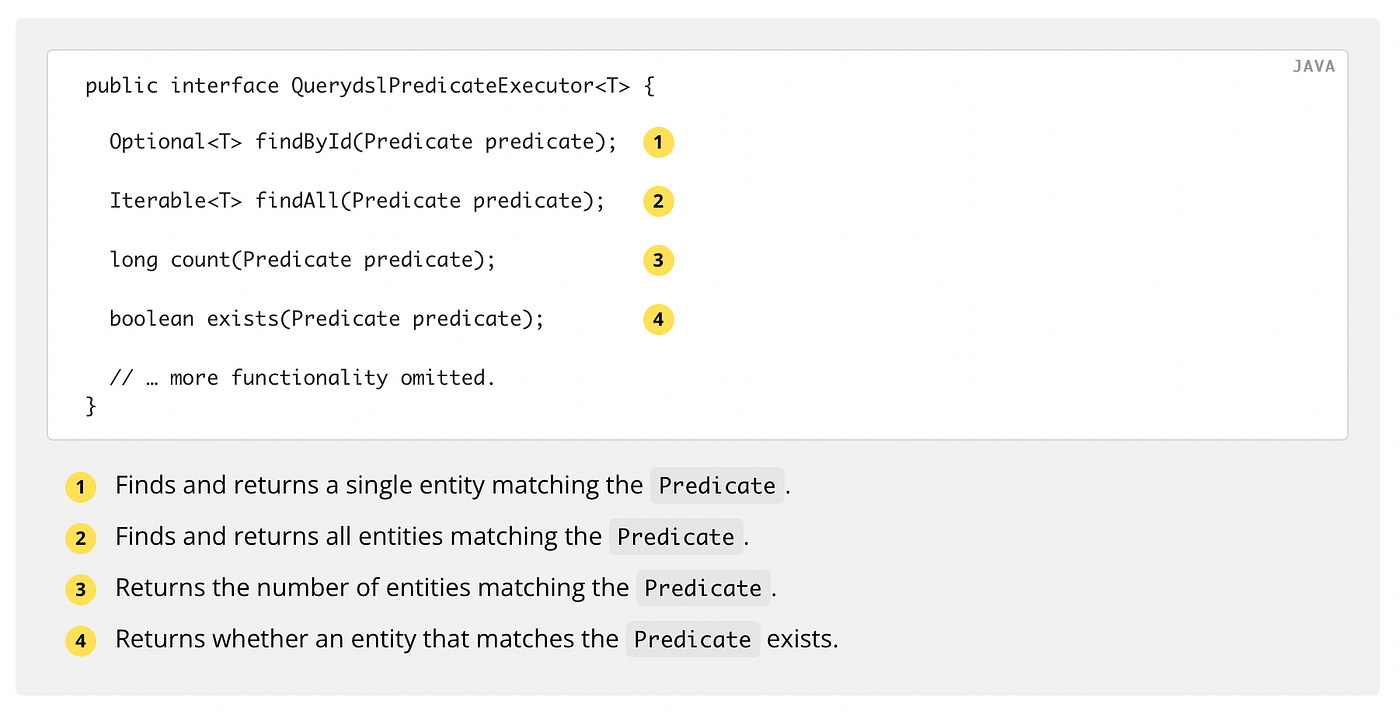Viewport: 1400px width, 712px height.
Task: Click the Predicate code tag in second description
Action: click(x=676, y=537)
